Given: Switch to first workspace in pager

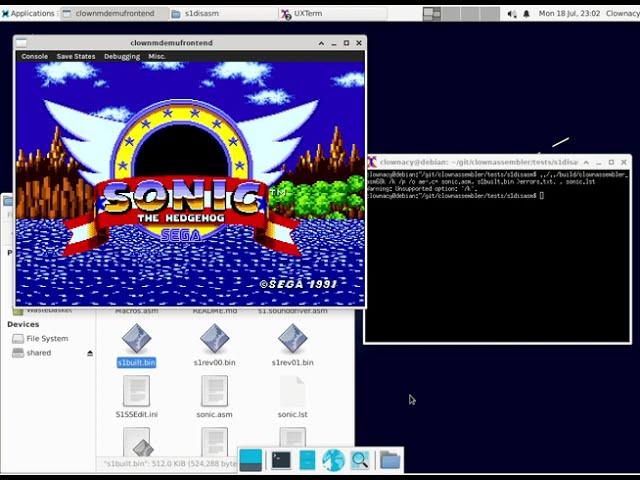Looking at the screenshot, I should pyautogui.click(x=432, y=13).
